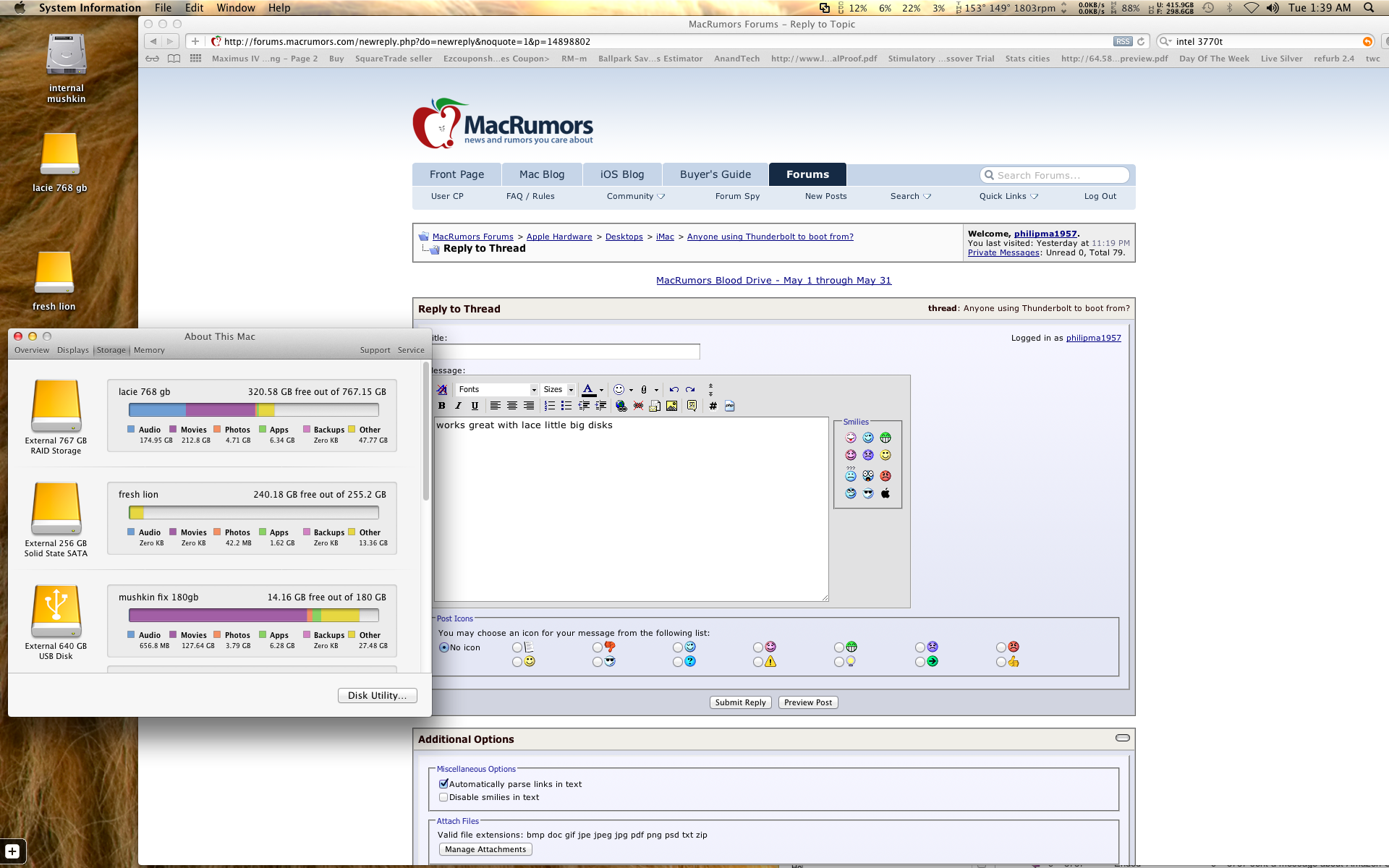Image resolution: width=1389 pixels, height=868 pixels.
Task: Toggle italic formatting in the reply editor
Action: pyautogui.click(x=458, y=406)
